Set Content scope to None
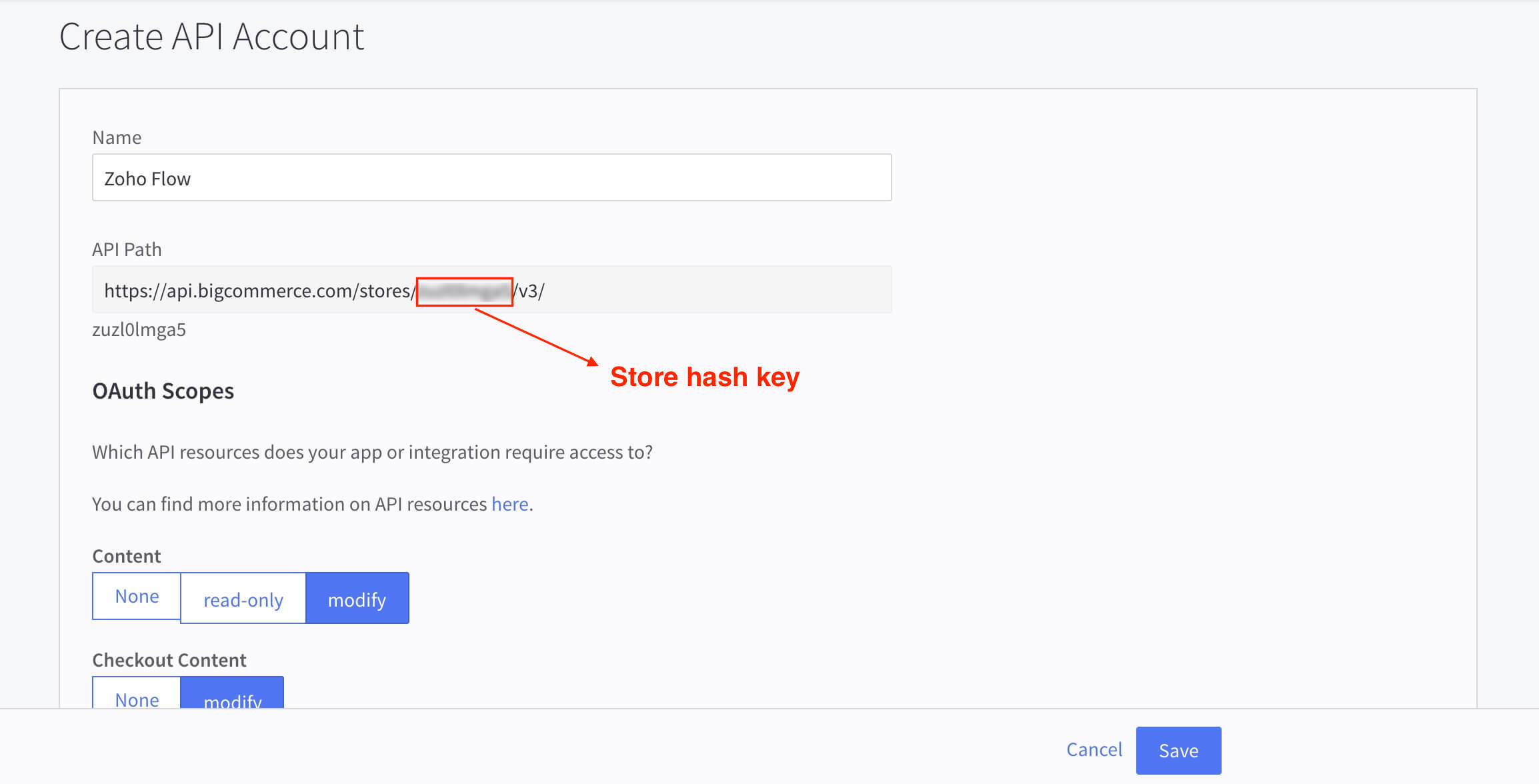This screenshot has height=784, width=1539. (137, 596)
